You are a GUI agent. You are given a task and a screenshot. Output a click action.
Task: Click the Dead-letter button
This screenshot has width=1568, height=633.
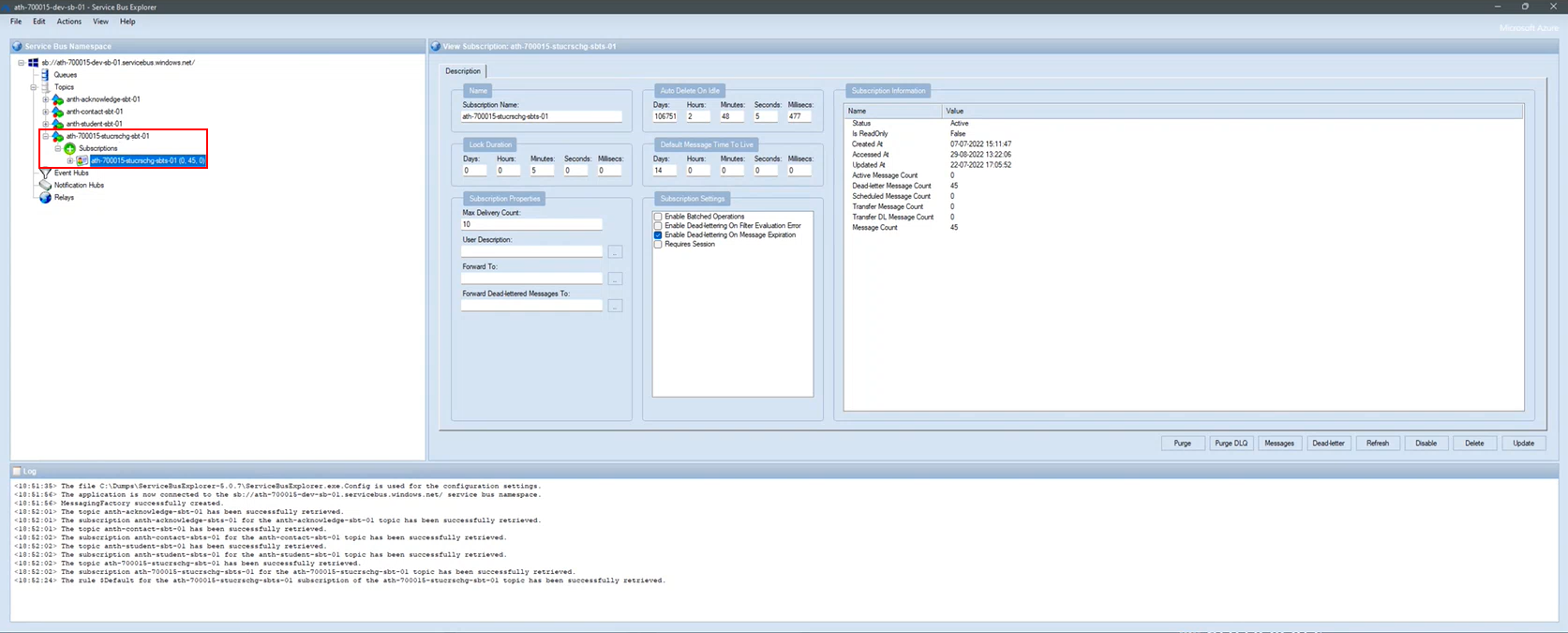click(1328, 444)
